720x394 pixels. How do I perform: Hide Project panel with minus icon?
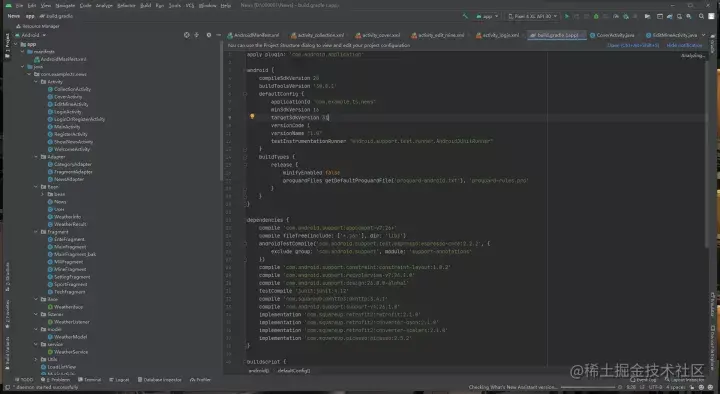click(219, 35)
